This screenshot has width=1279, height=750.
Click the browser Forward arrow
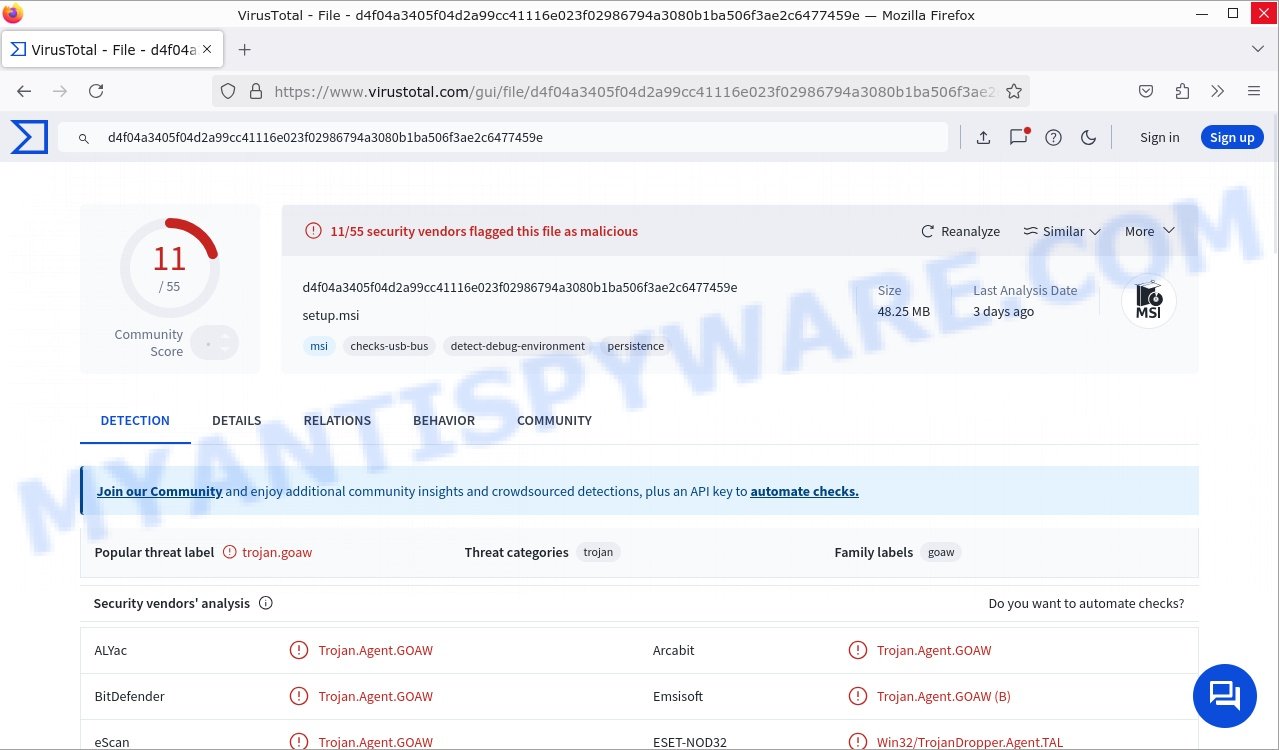point(60,91)
